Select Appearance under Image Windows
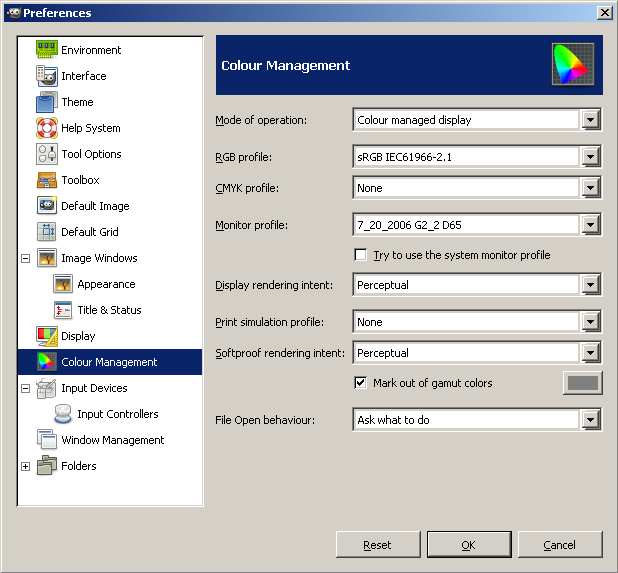Screen dimensions: 618x573 pyautogui.click(x=106, y=284)
